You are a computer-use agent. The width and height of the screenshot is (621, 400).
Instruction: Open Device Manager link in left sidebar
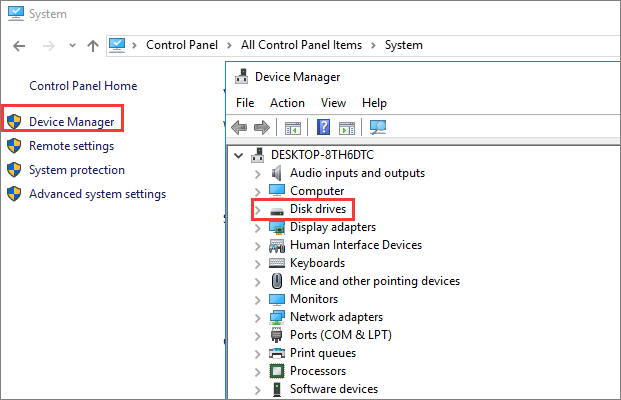click(x=71, y=122)
